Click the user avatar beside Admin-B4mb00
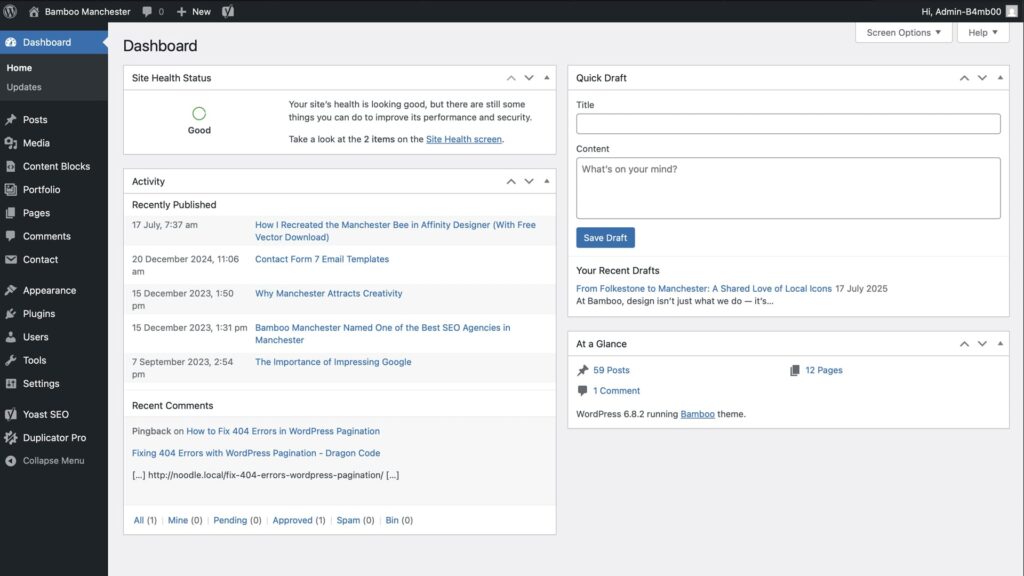This screenshot has width=1024, height=576. pyautogui.click(x=1012, y=11)
